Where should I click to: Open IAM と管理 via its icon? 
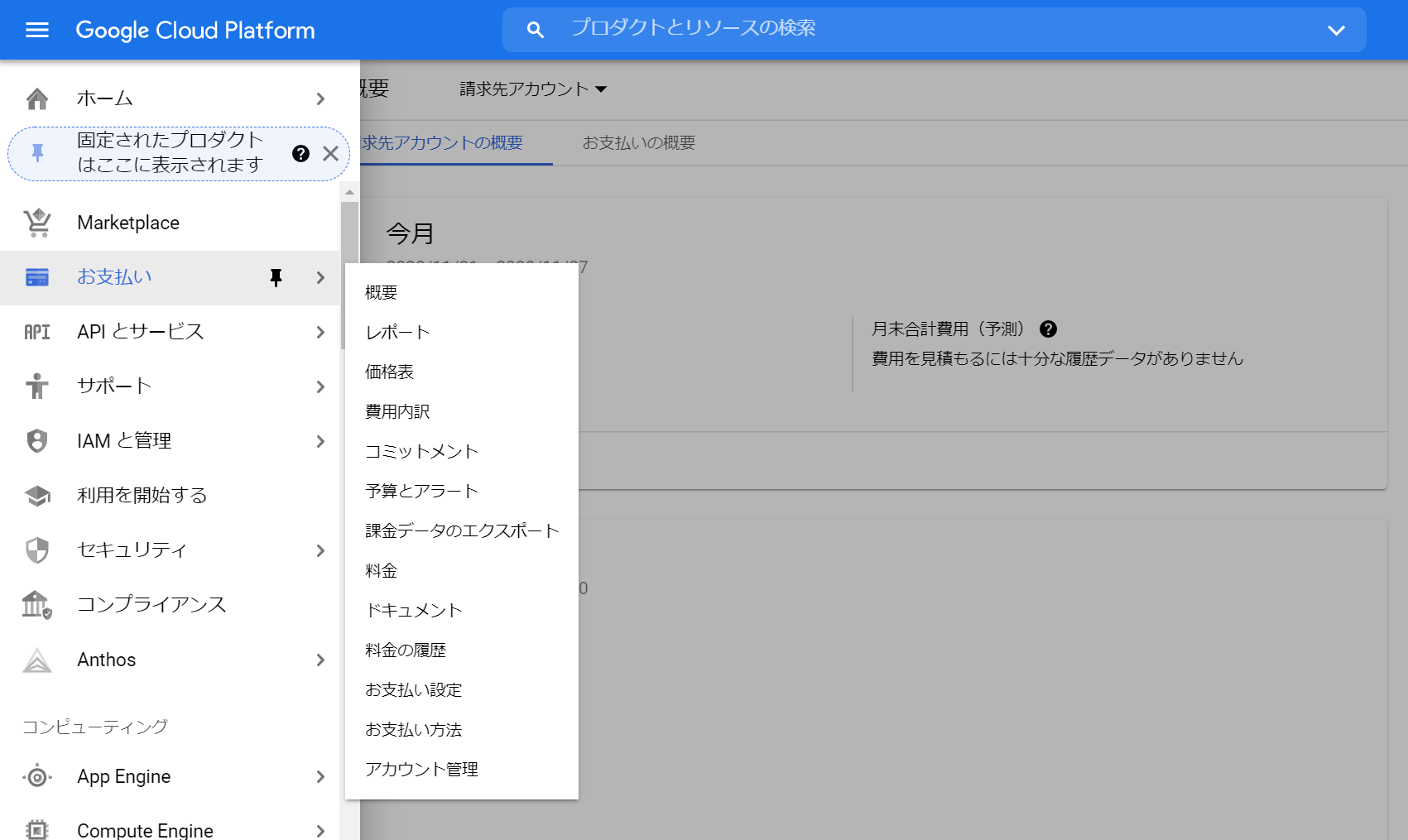pos(36,440)
